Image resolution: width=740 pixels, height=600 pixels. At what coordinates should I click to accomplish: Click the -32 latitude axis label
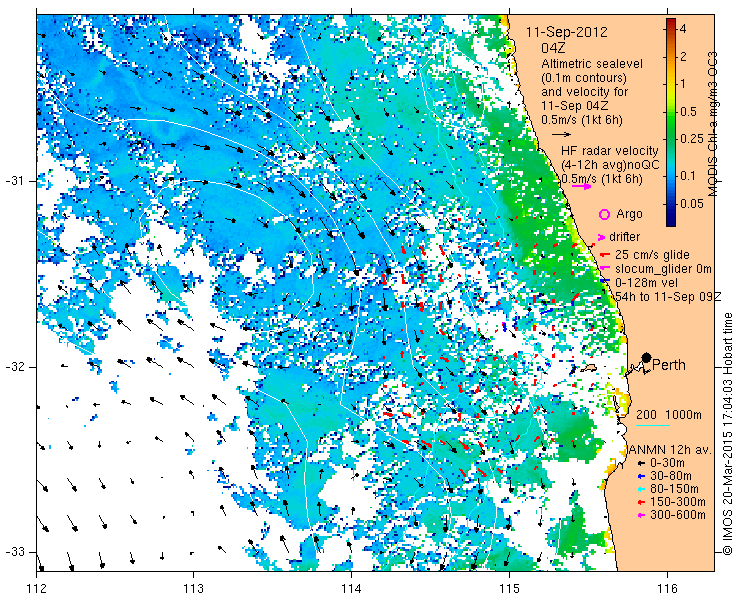click(x=16, y=367)
